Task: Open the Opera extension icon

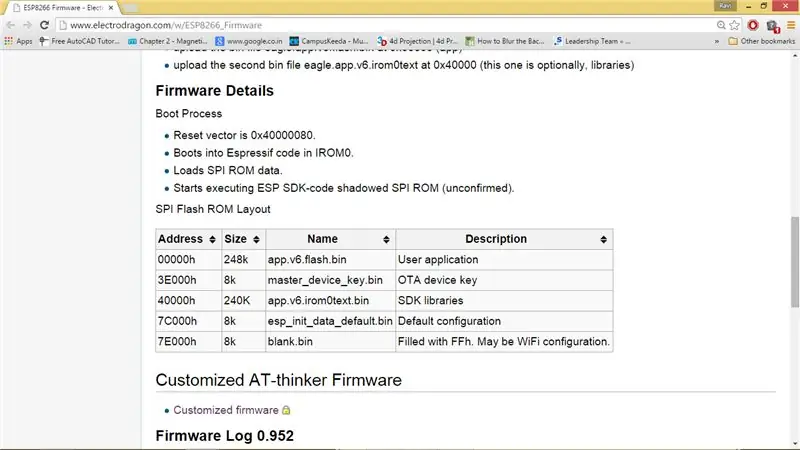Action: coord(753,25)
